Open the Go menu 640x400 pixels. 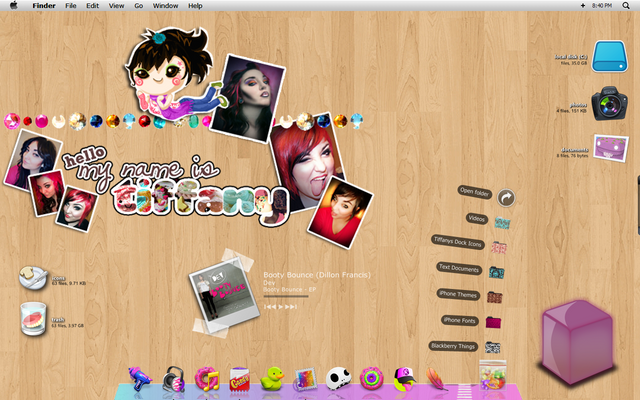pyautogui.click(x=139, y=6)
